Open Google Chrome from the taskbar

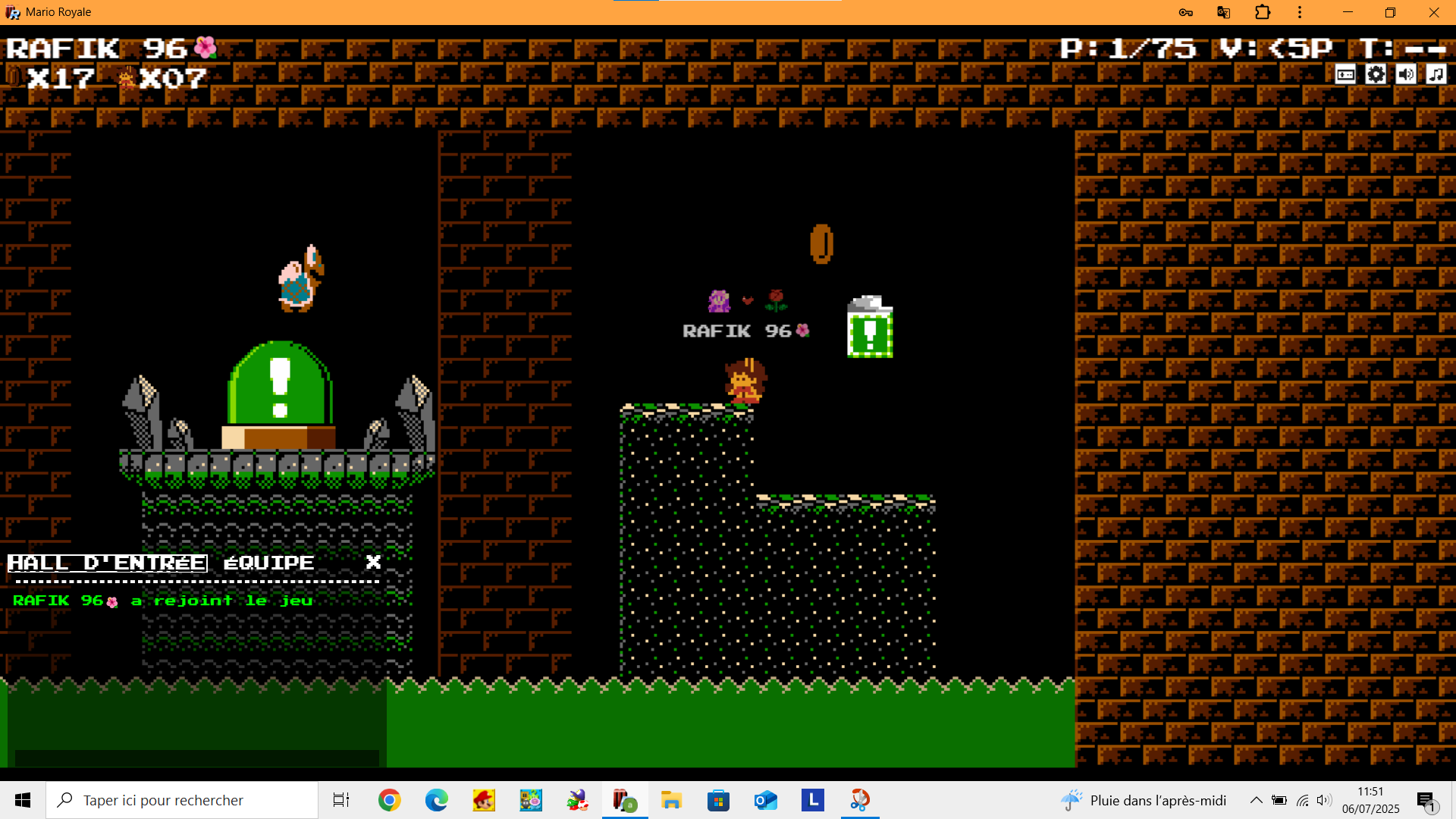tap(389, 800)
